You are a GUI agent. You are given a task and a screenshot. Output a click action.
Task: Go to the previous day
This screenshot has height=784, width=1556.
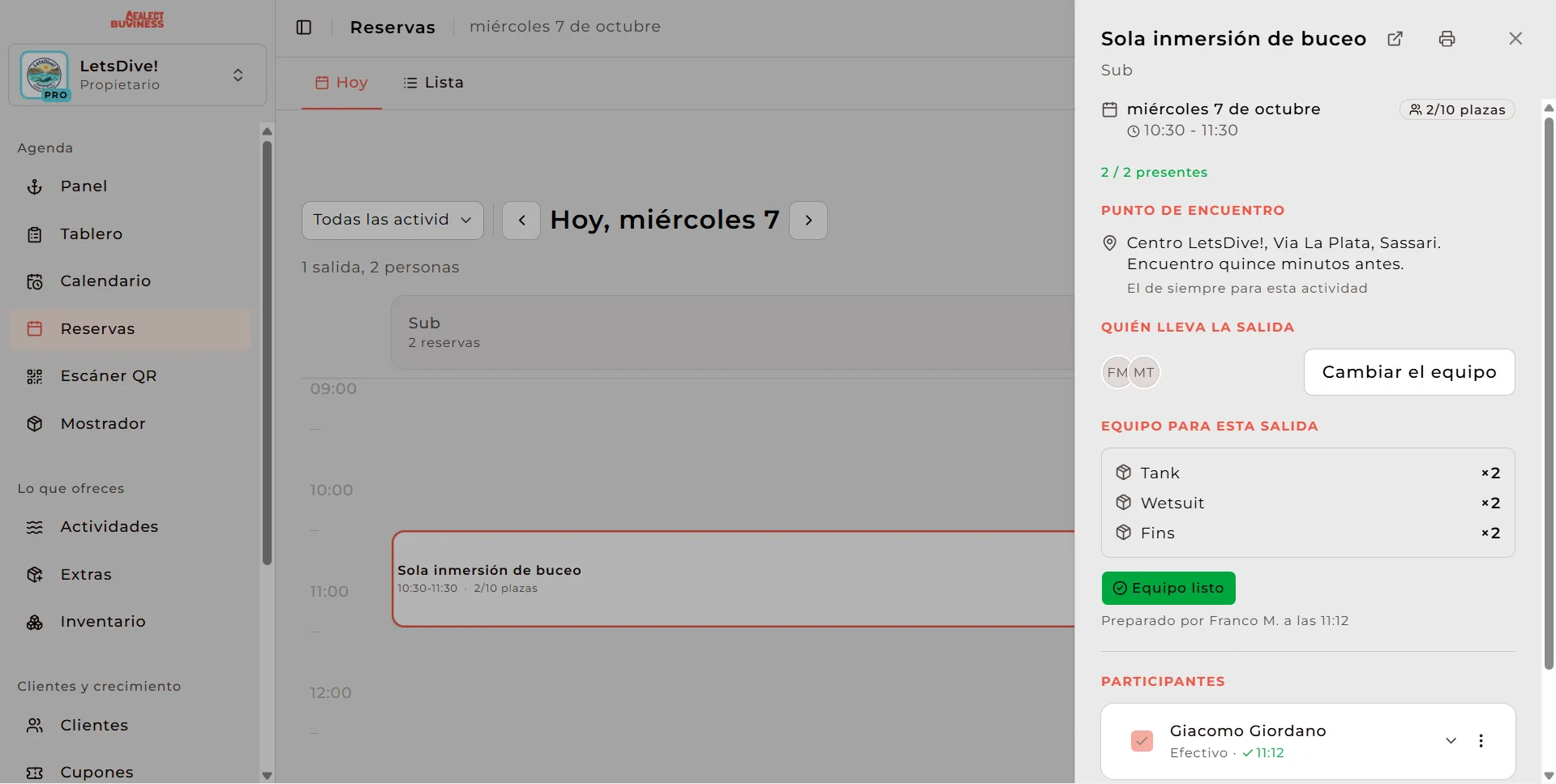521,221
